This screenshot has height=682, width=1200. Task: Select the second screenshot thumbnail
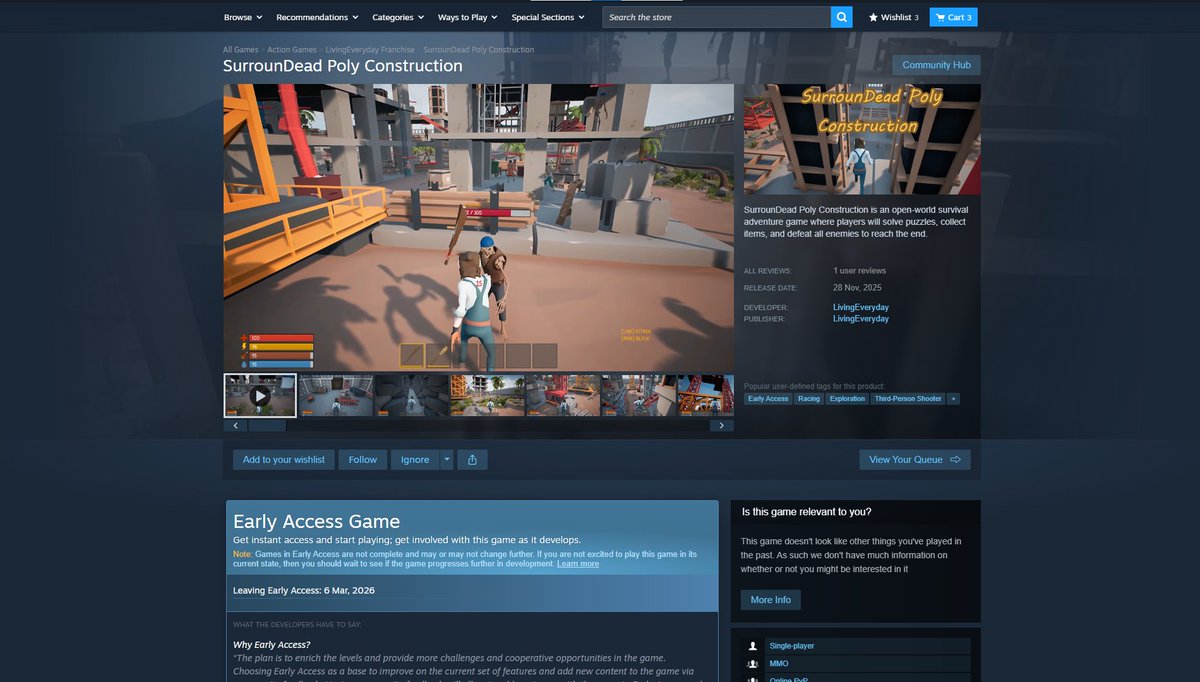[336, 395]
